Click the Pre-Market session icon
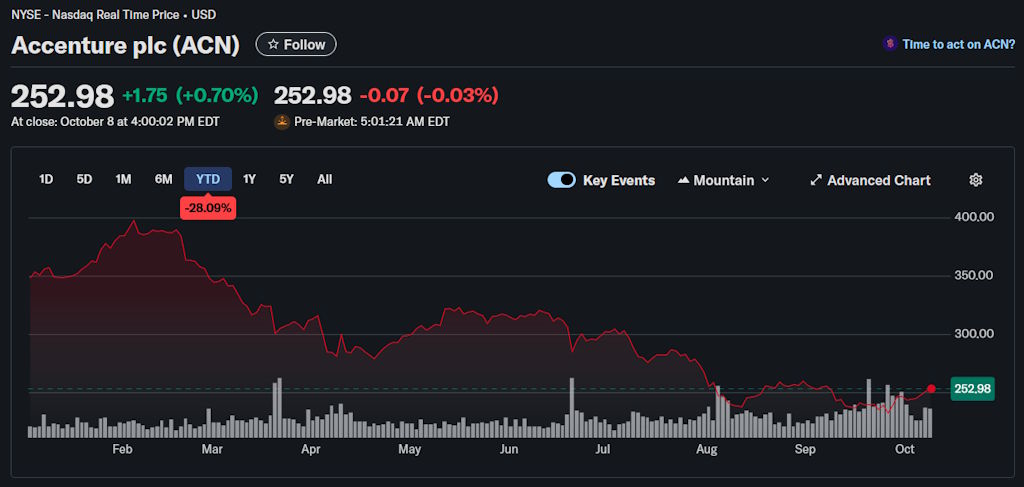Screen dimensions: 1024x487 click(282, 122)
